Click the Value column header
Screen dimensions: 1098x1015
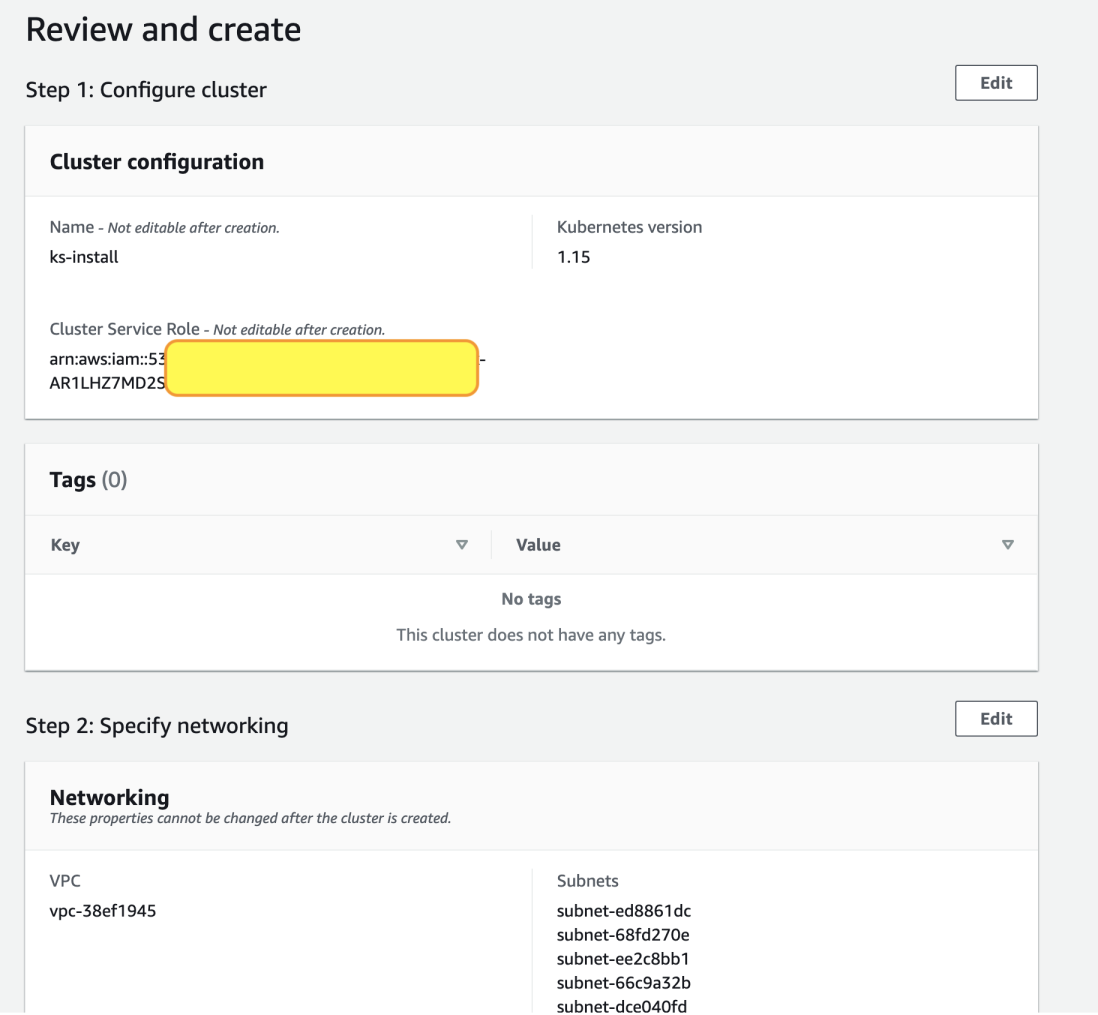(538, 545)
